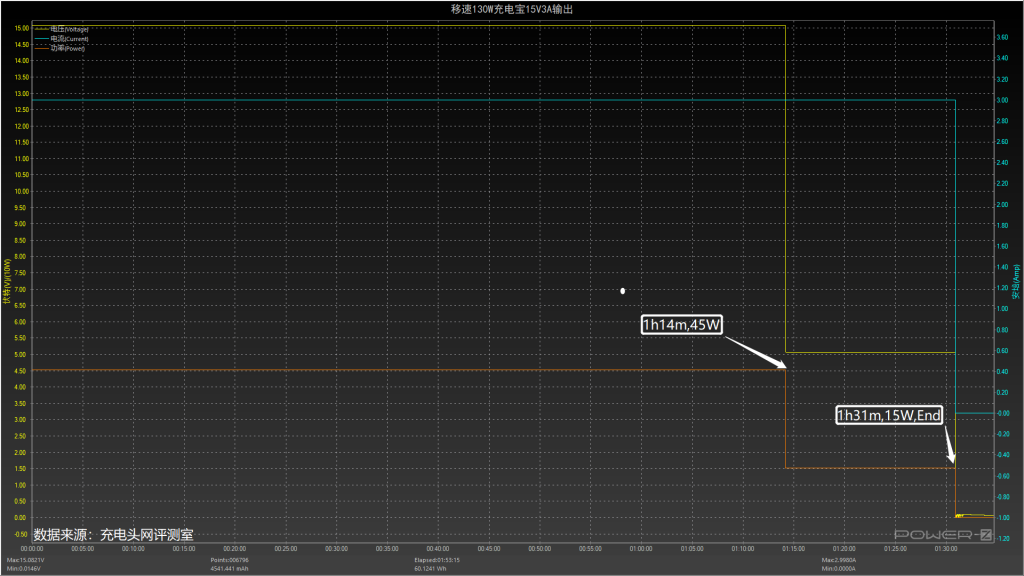Click the 01:00:00 time axis label
This screenshot has width=1024, height=576.
point(641,549)
